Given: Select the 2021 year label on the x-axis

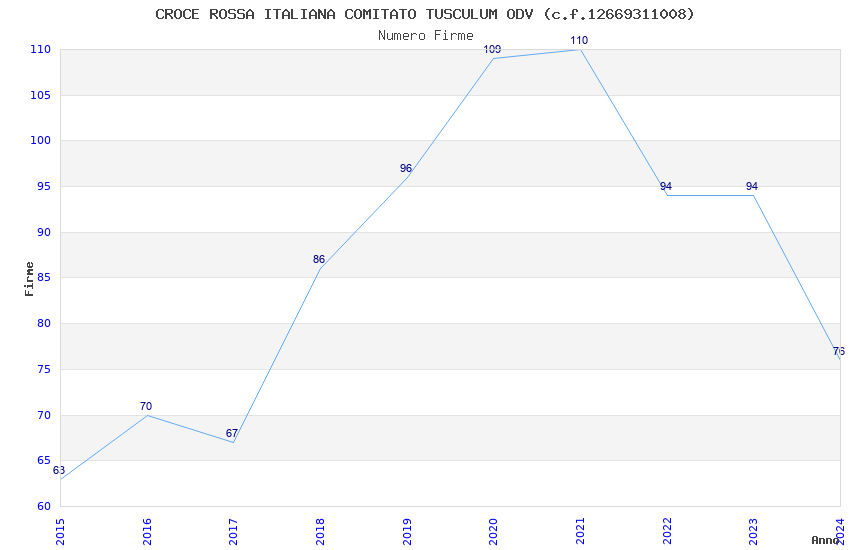Looking at the screenshot, I should [x=580, y=532].
